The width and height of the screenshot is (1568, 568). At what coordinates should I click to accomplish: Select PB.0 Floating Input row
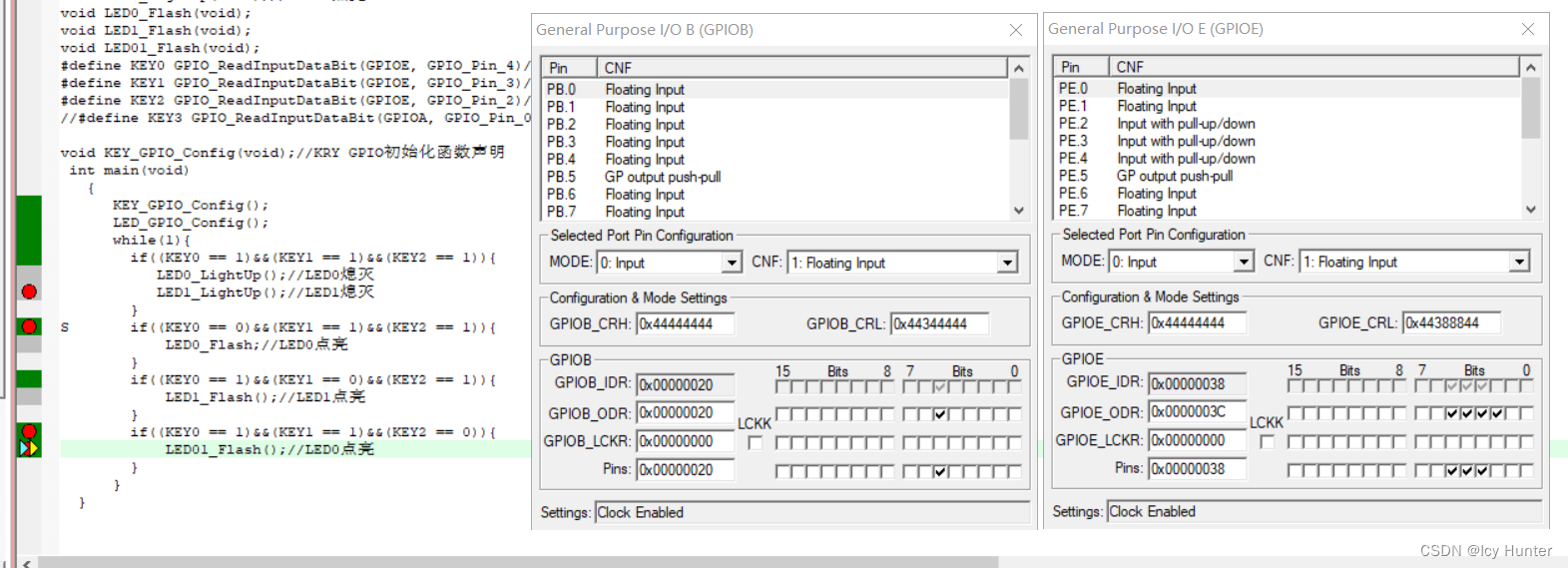coord(776,90)
